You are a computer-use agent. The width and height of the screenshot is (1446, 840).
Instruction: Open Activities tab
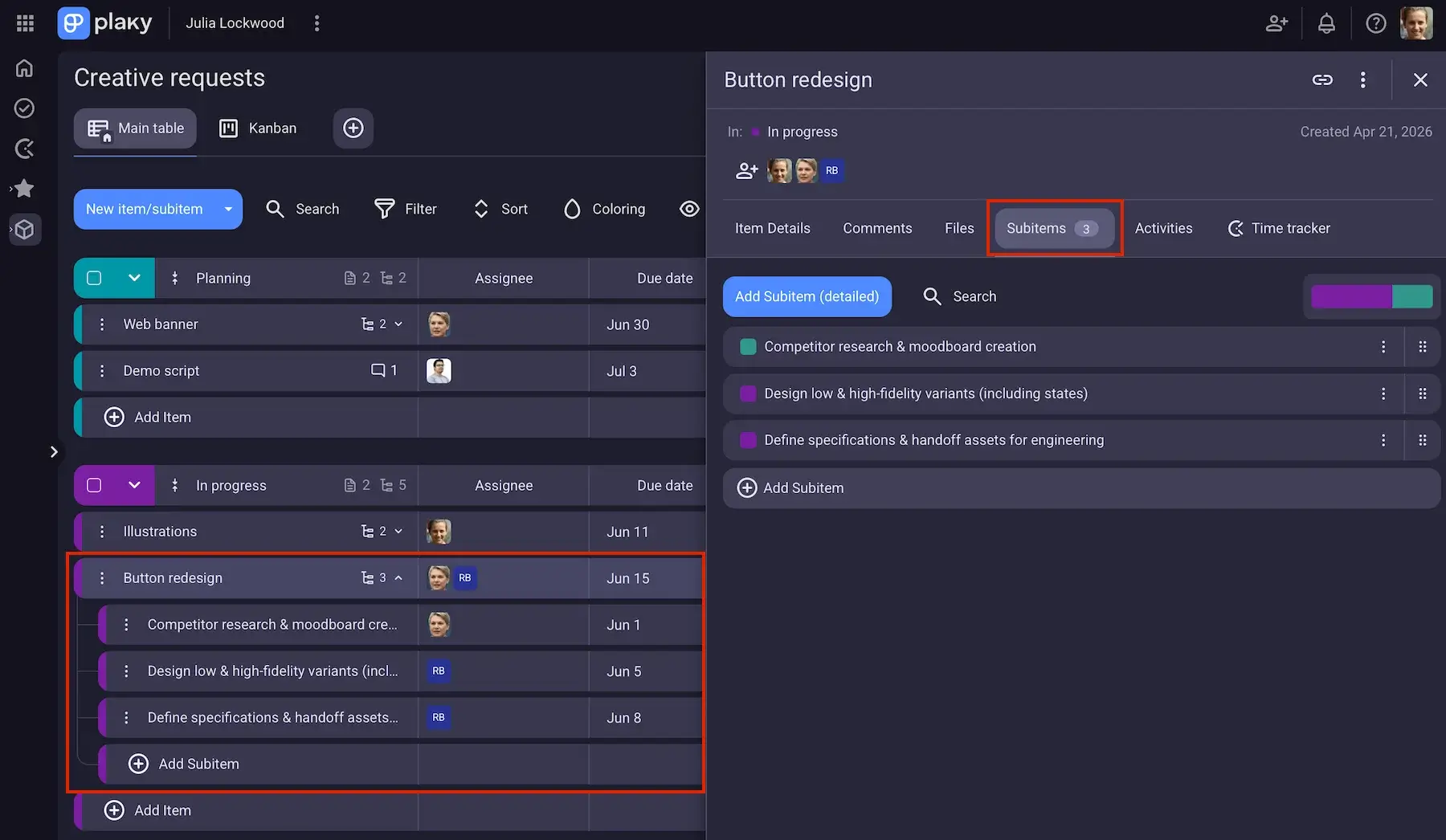click(1163, 228)
